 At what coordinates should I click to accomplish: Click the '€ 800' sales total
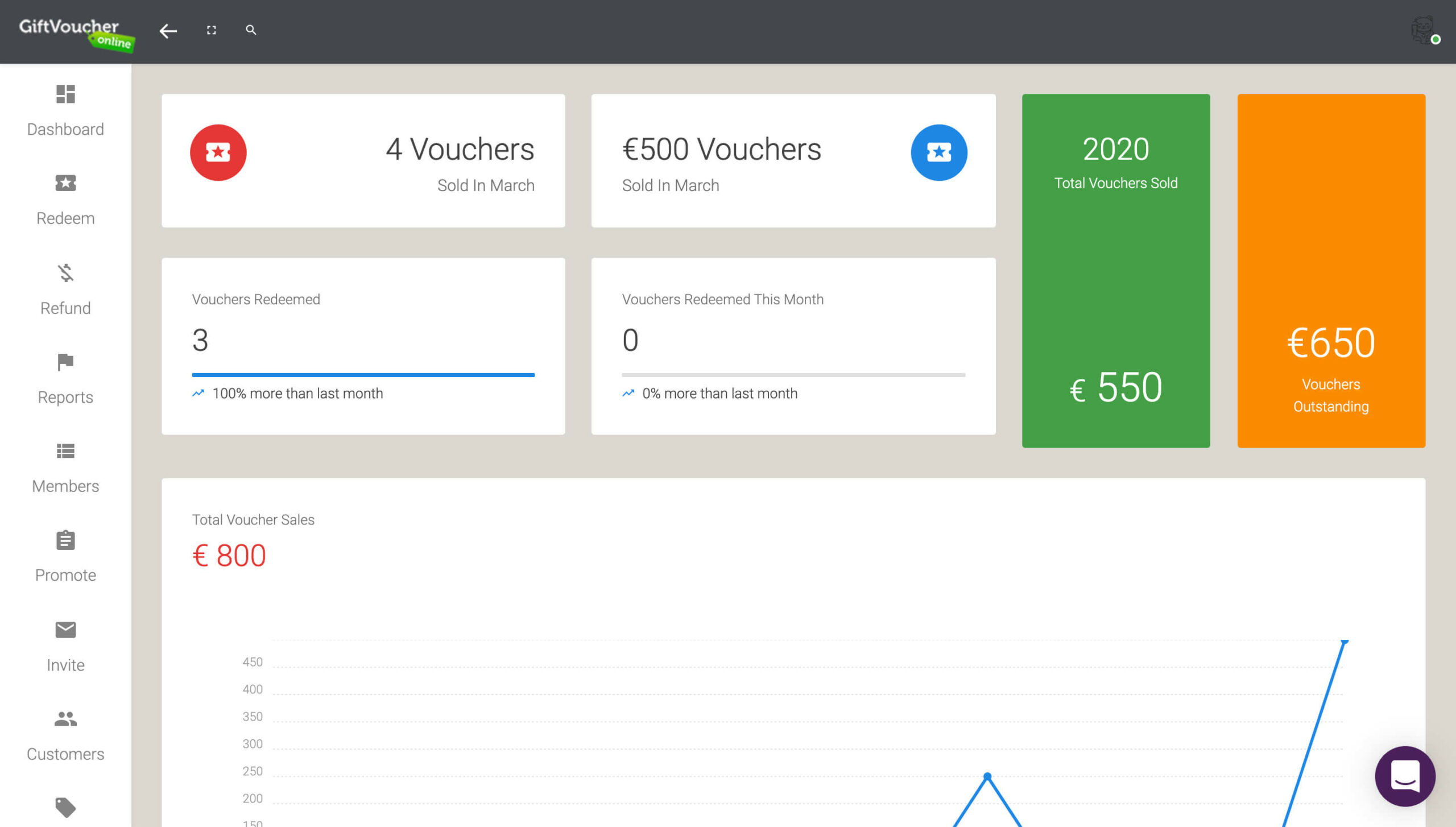pos(229,555)
